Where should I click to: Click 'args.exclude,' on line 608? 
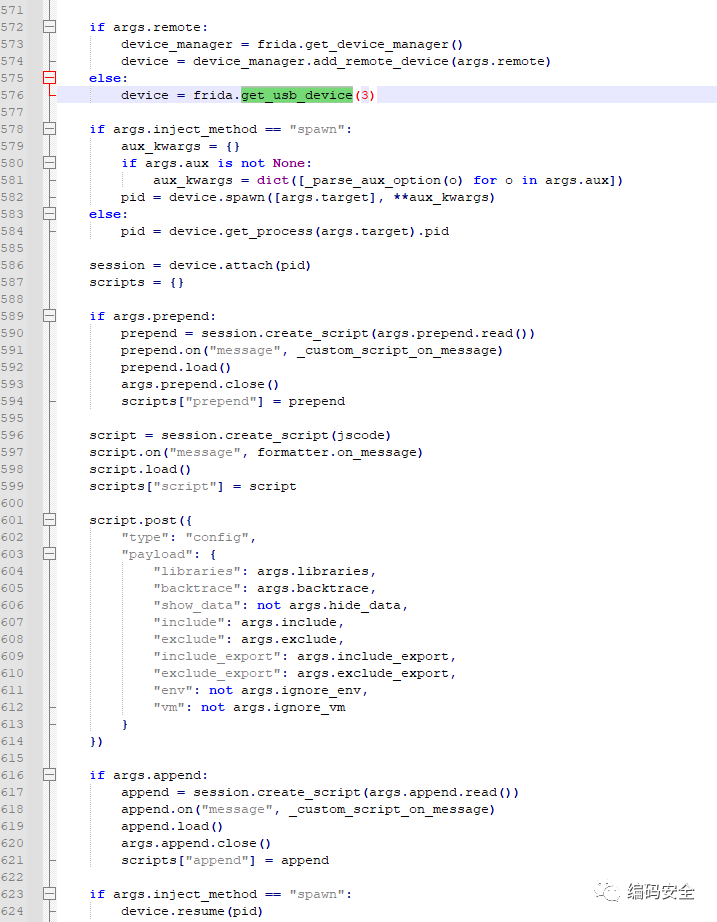click(x=292, y=640)
